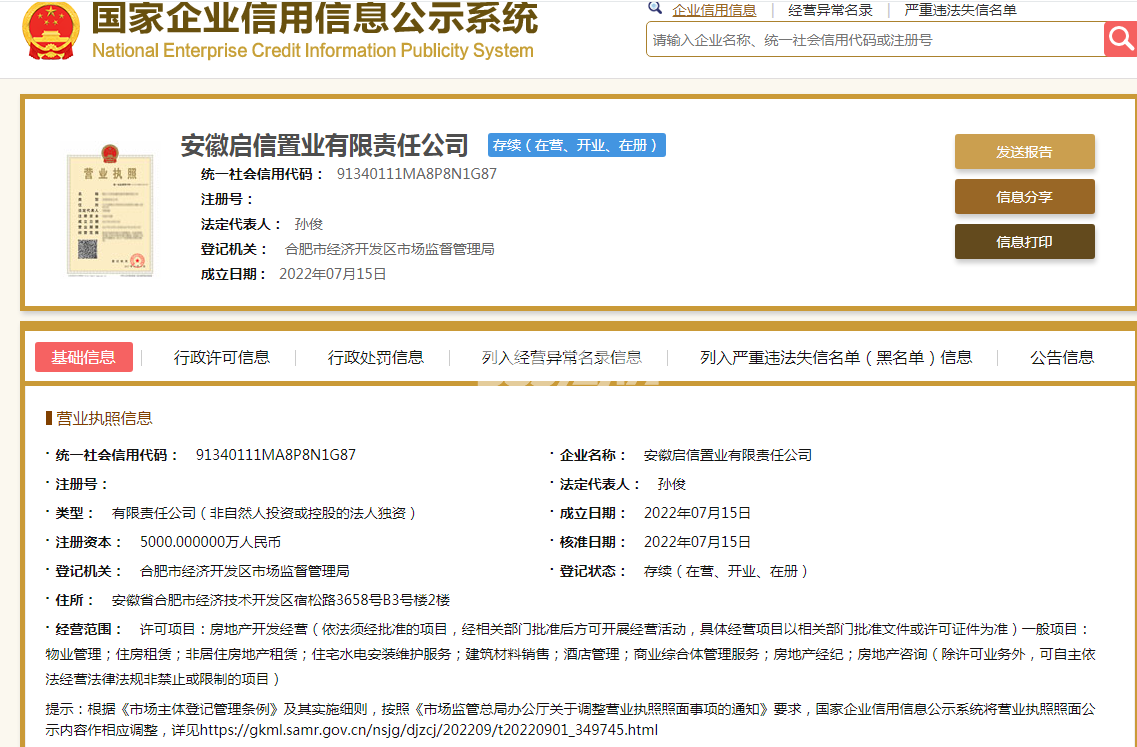Click the national emblem logo
Screen dimensions: 1137x747
tap(51, 30)
